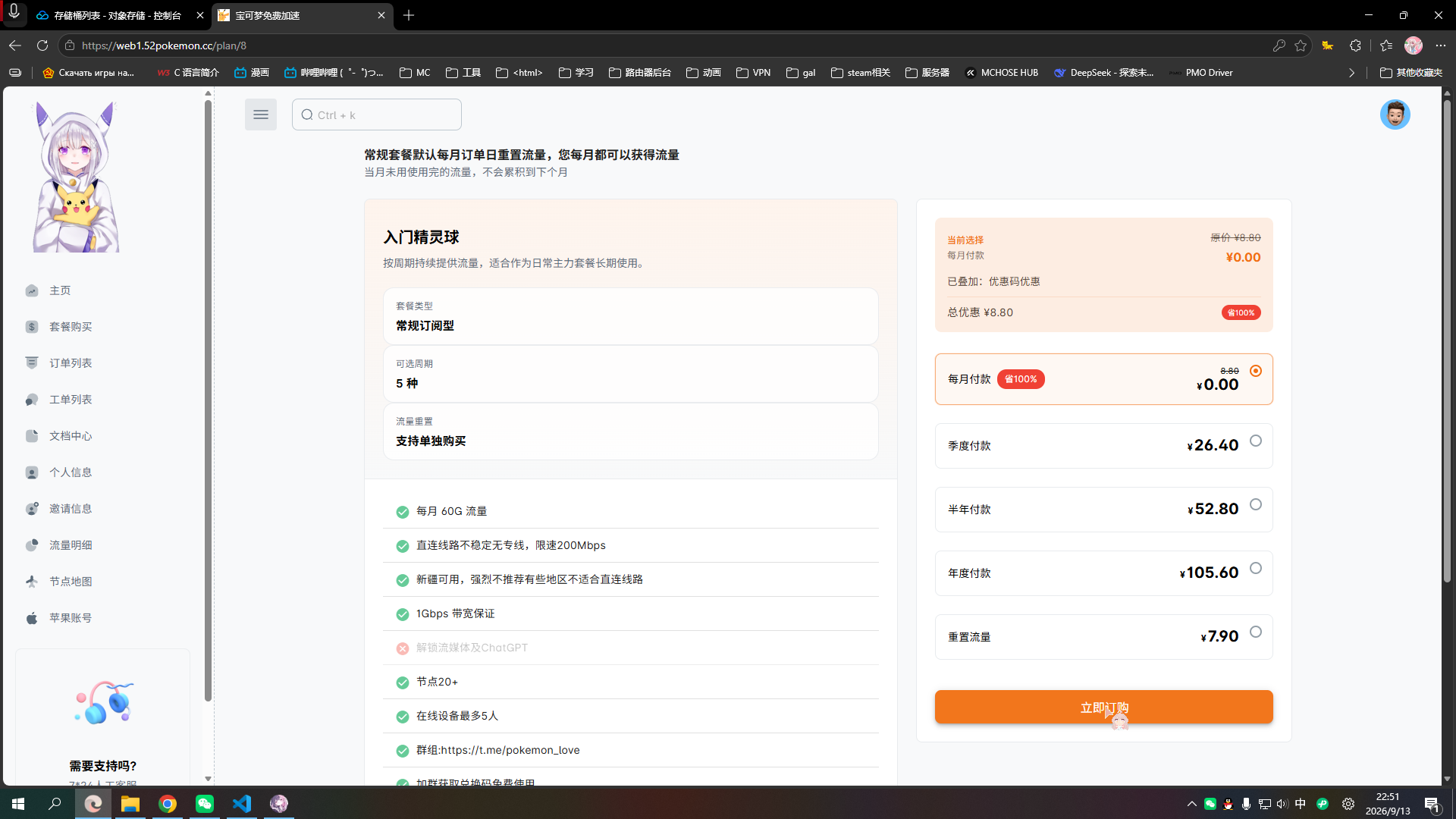Click the 节点地图 airplane icon
1456x819 pixels.
tap(32, 582)
